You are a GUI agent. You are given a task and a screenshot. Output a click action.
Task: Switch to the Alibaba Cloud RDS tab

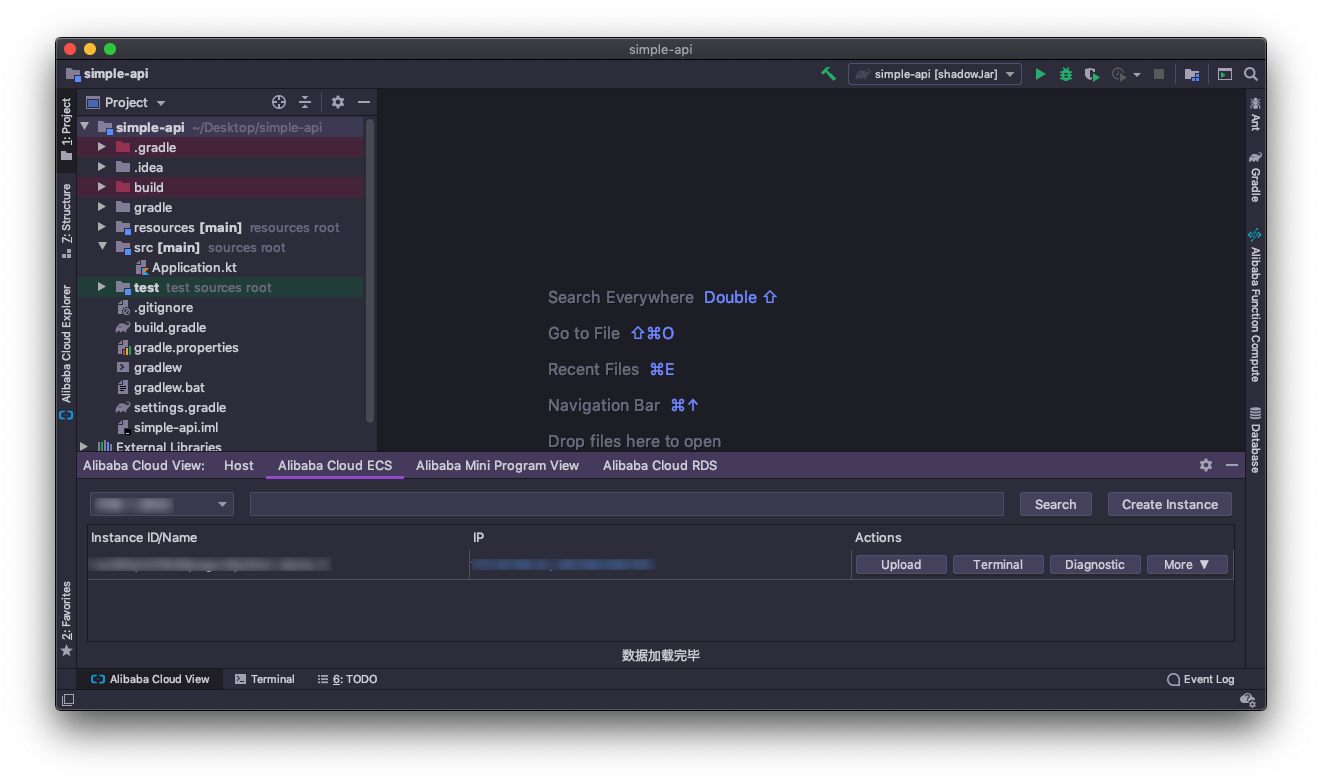pyautogui.click(x=660, y=465)
